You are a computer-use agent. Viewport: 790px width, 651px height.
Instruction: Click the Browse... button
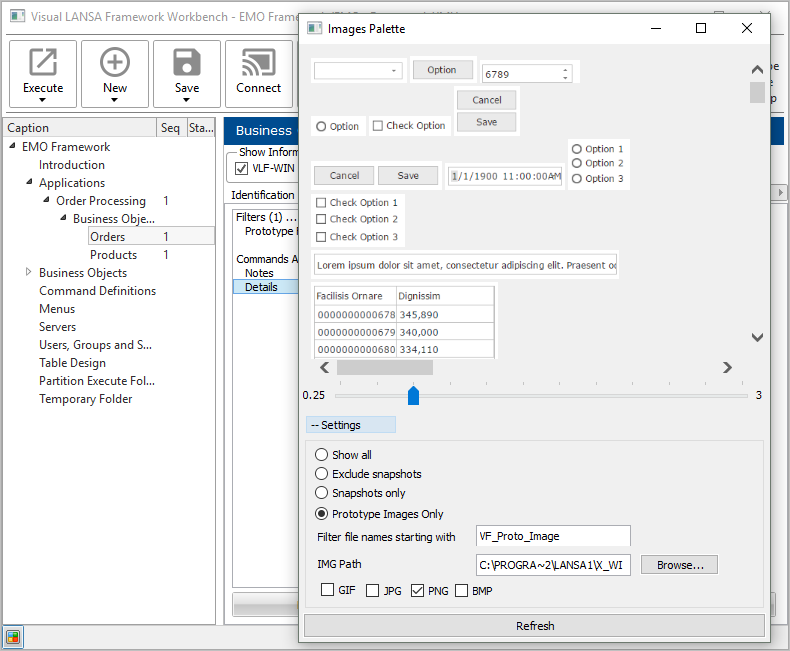(x=680, y=565)
